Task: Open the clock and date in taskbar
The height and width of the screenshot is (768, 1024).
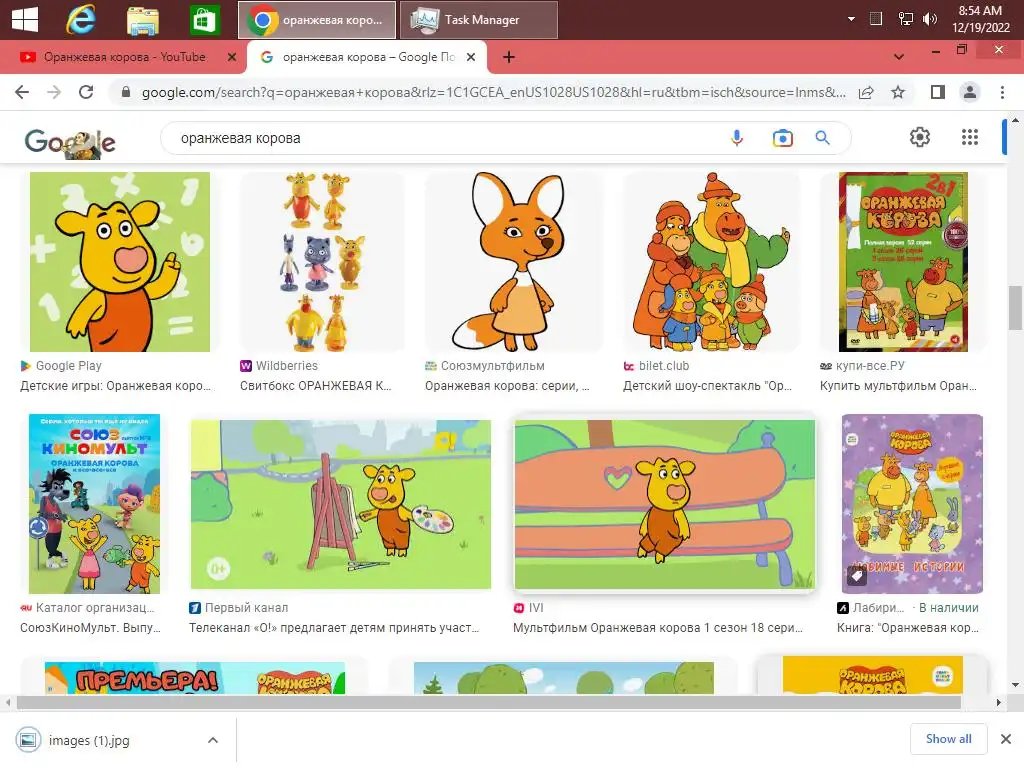Action: 980,19
